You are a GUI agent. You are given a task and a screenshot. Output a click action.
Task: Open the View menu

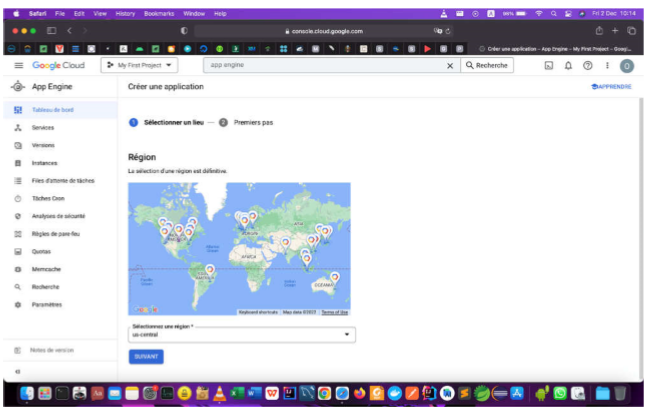100,14
